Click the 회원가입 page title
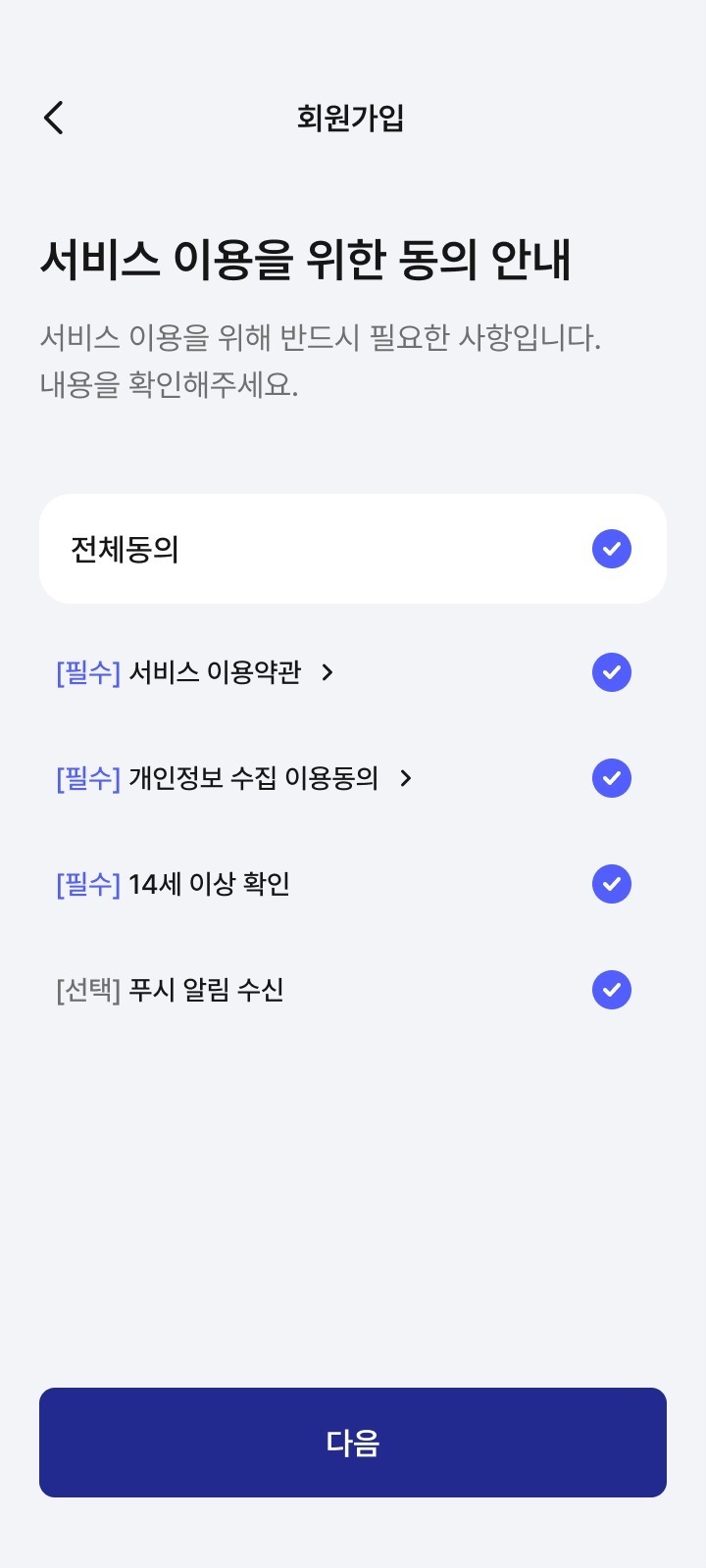The width and height of the screenshot is (706, 1568). coord(351,118)
